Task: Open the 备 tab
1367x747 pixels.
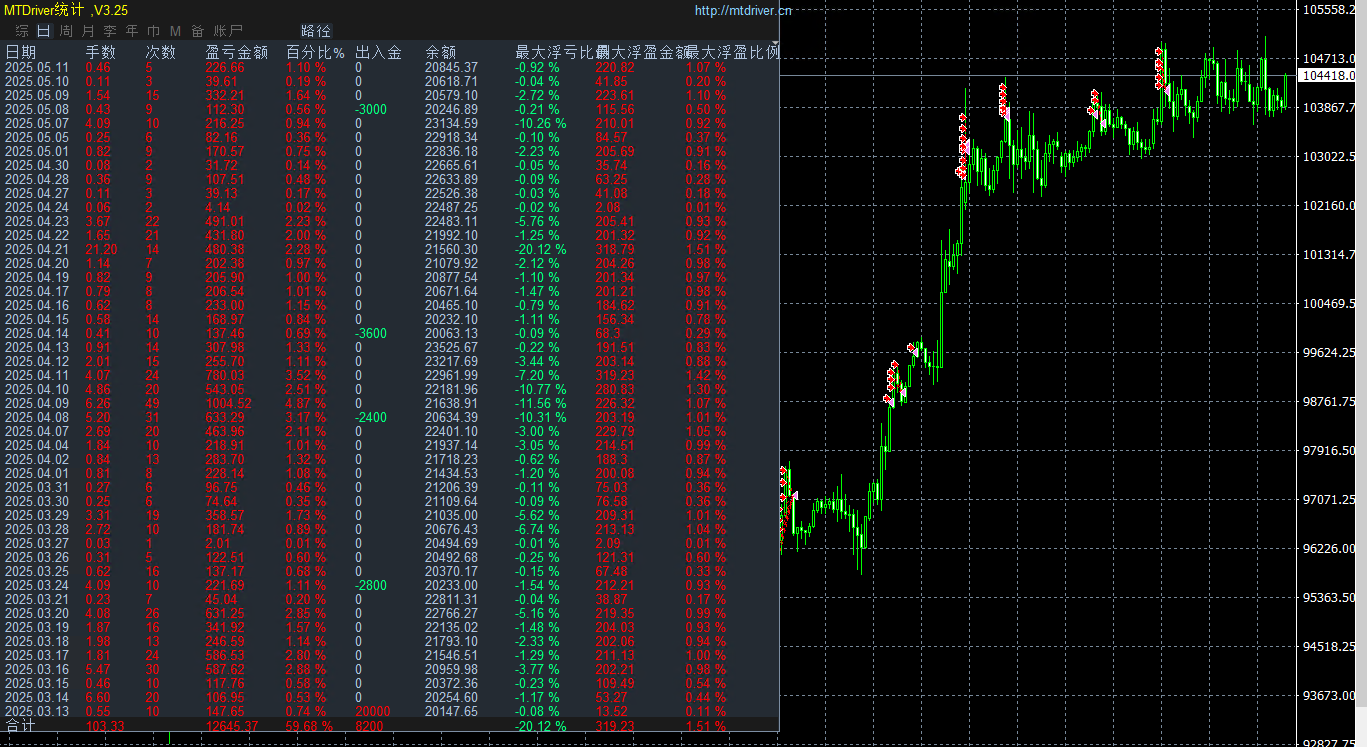Action: click(x=198, y=31)
